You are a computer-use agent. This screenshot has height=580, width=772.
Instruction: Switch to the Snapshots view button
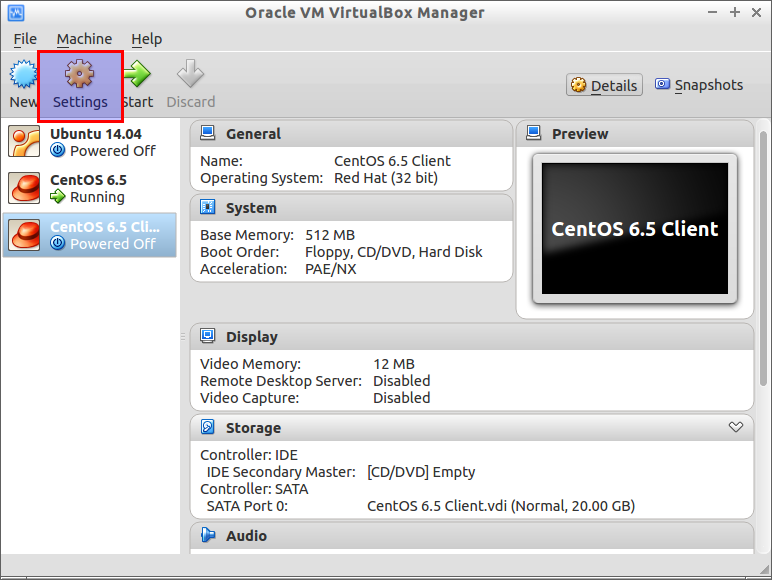699,85
